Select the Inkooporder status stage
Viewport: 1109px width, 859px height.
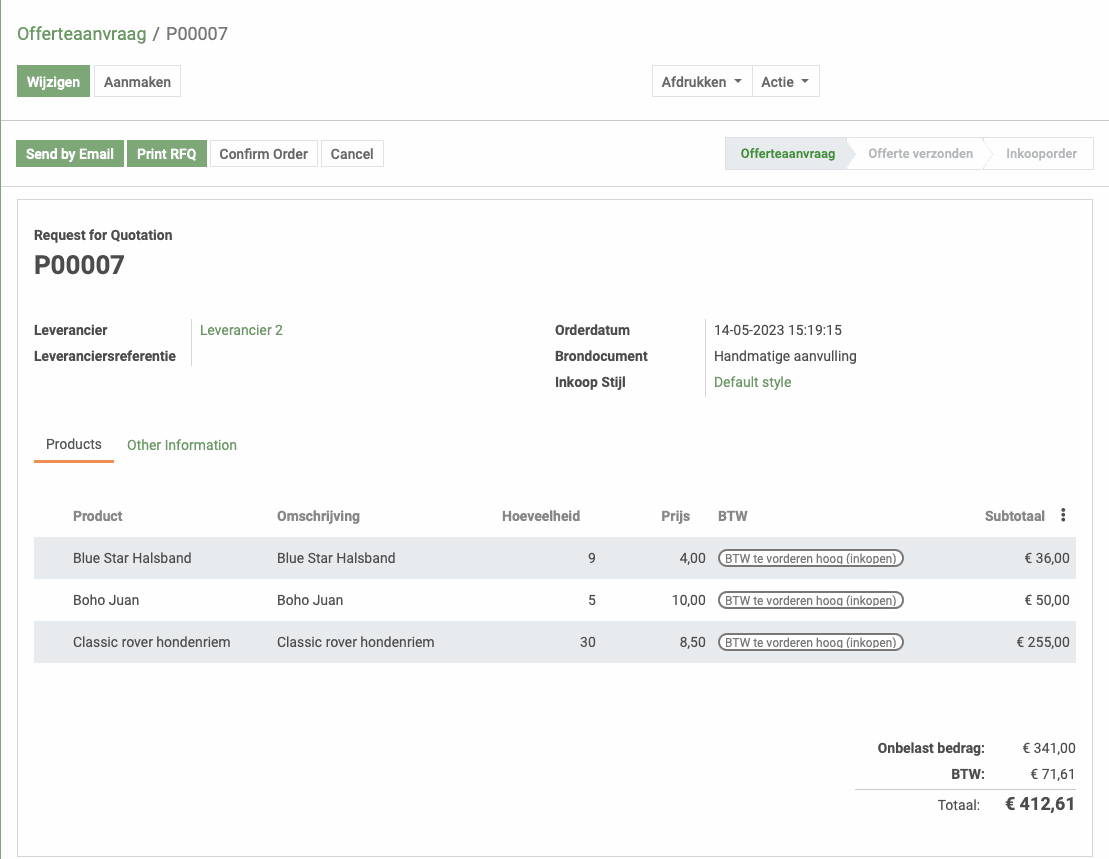pos(1041,153)
